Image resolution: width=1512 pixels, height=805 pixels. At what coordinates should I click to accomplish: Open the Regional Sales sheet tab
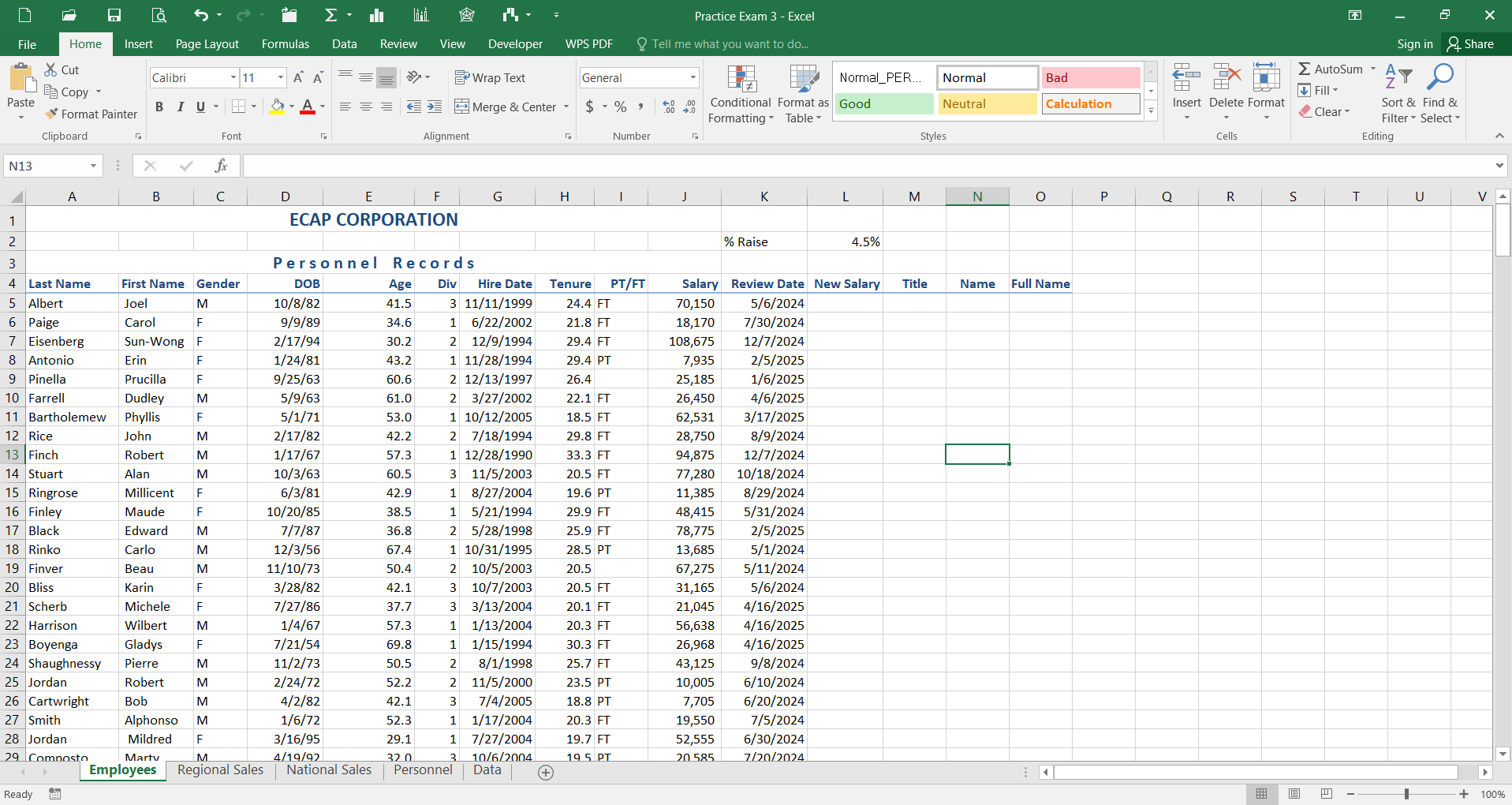pos(220,769)
